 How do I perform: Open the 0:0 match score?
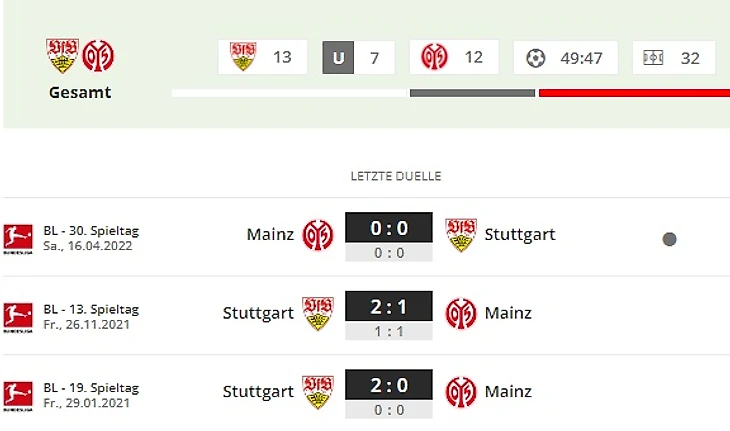tap(389, 229)
